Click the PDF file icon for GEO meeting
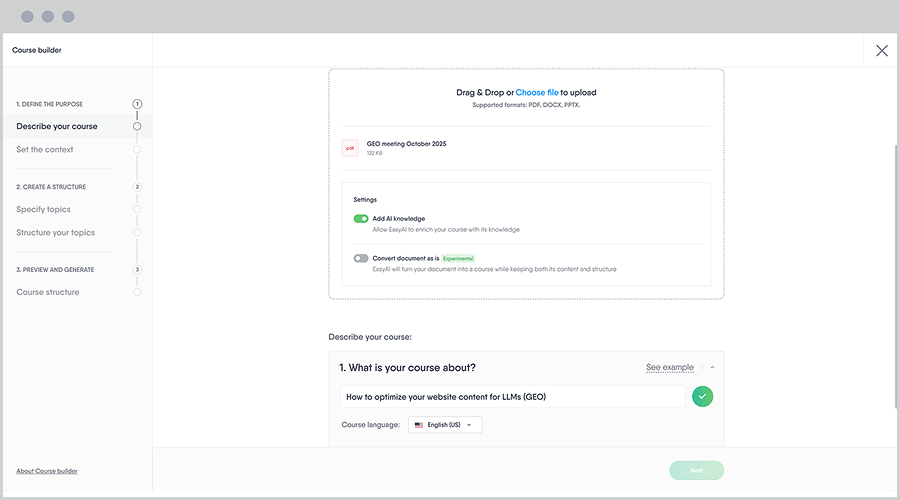 click(350, 148)
